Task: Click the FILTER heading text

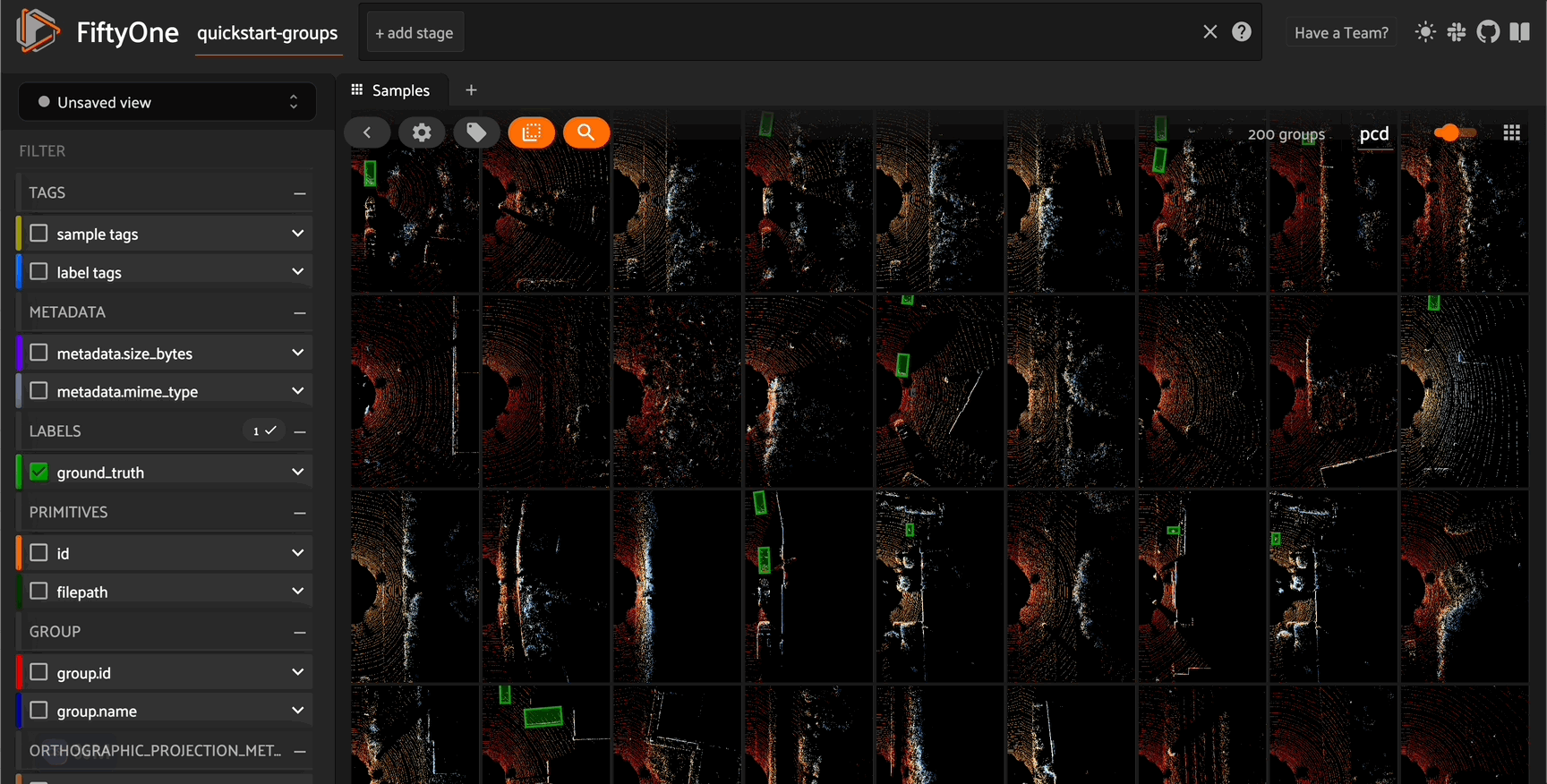Action: tap(42, 151)
